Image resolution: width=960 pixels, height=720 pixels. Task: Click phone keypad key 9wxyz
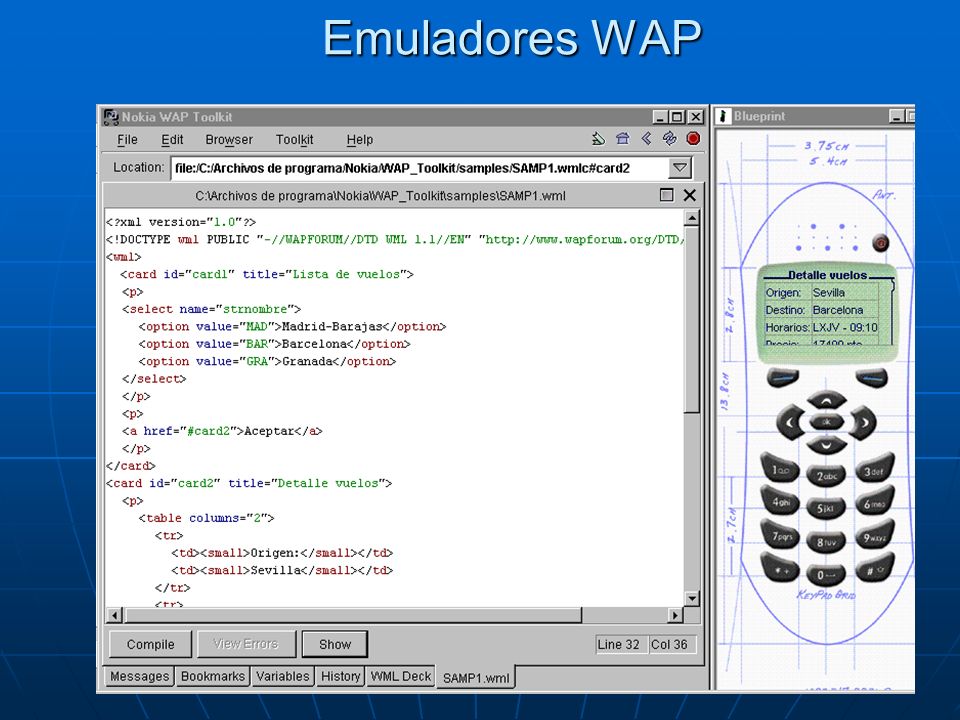coord(874,536)
